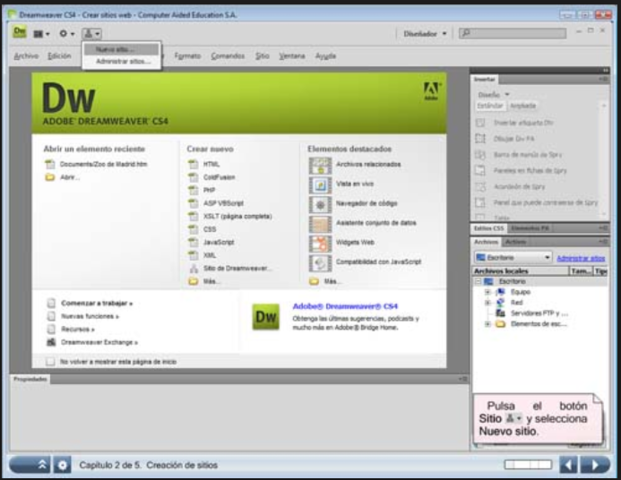Switch to Estilos CSS tab
The width and height of the screenshot is (621, 480).
pos(489,229)
